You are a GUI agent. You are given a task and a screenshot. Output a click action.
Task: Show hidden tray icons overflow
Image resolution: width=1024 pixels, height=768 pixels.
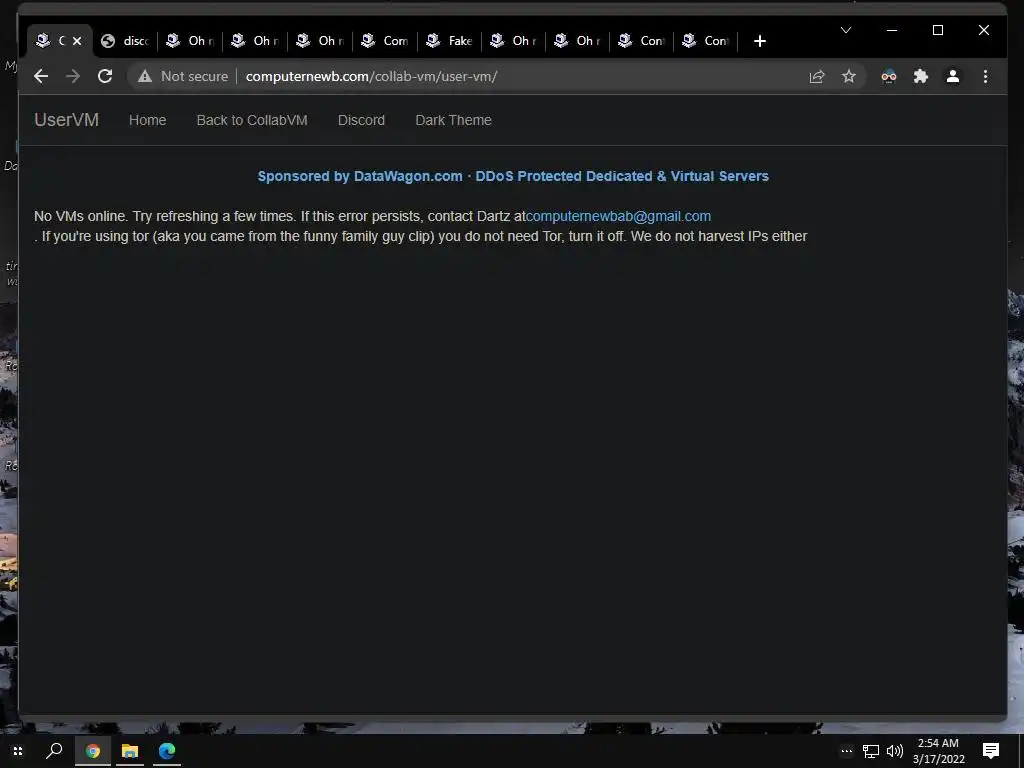click(846, 751)
